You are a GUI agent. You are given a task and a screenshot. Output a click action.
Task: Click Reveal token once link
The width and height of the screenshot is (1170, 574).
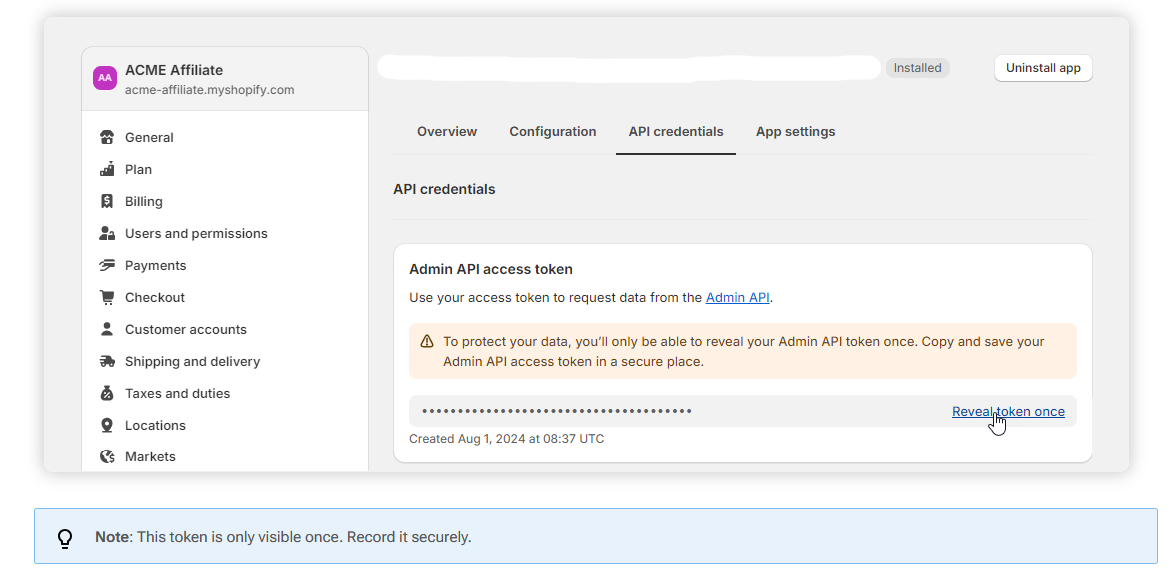coord(1008,412)
